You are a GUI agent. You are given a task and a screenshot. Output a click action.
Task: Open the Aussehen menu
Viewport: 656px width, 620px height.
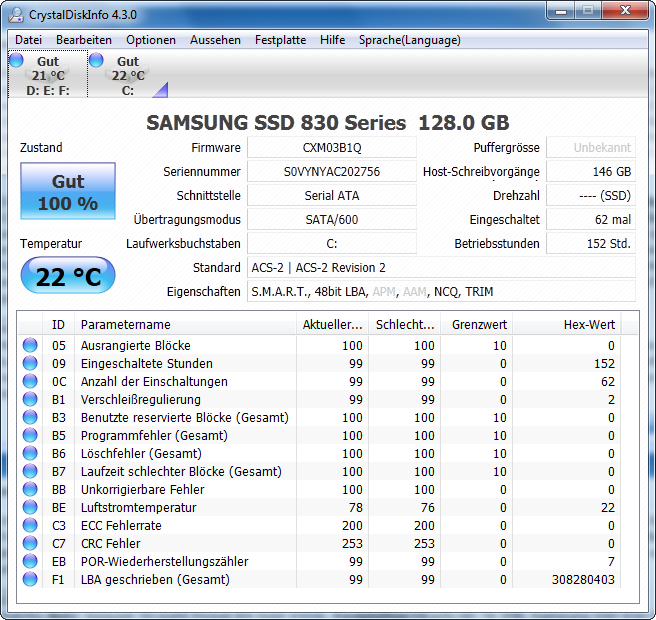coord(215,40)
